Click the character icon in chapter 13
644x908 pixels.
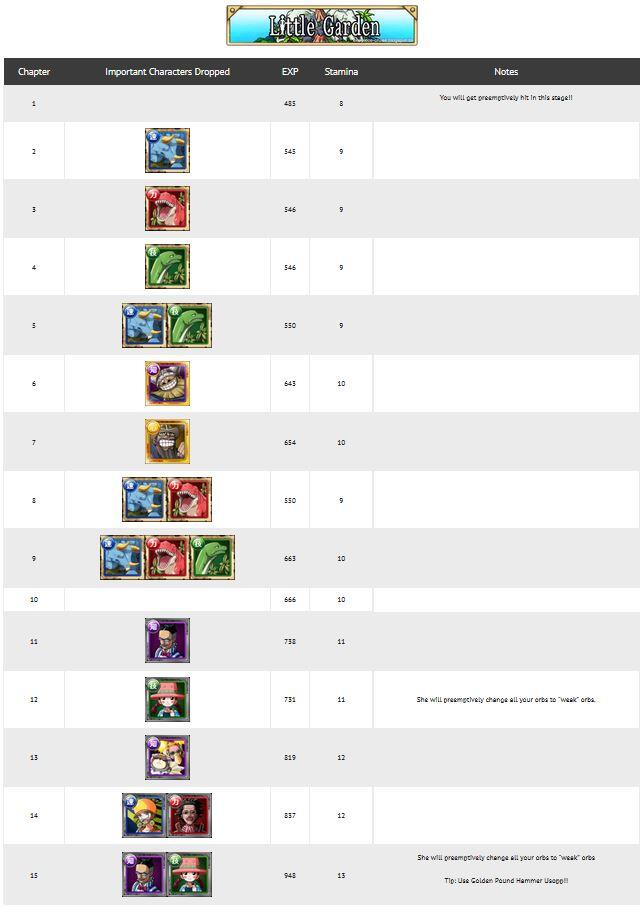tap(167, 757)
